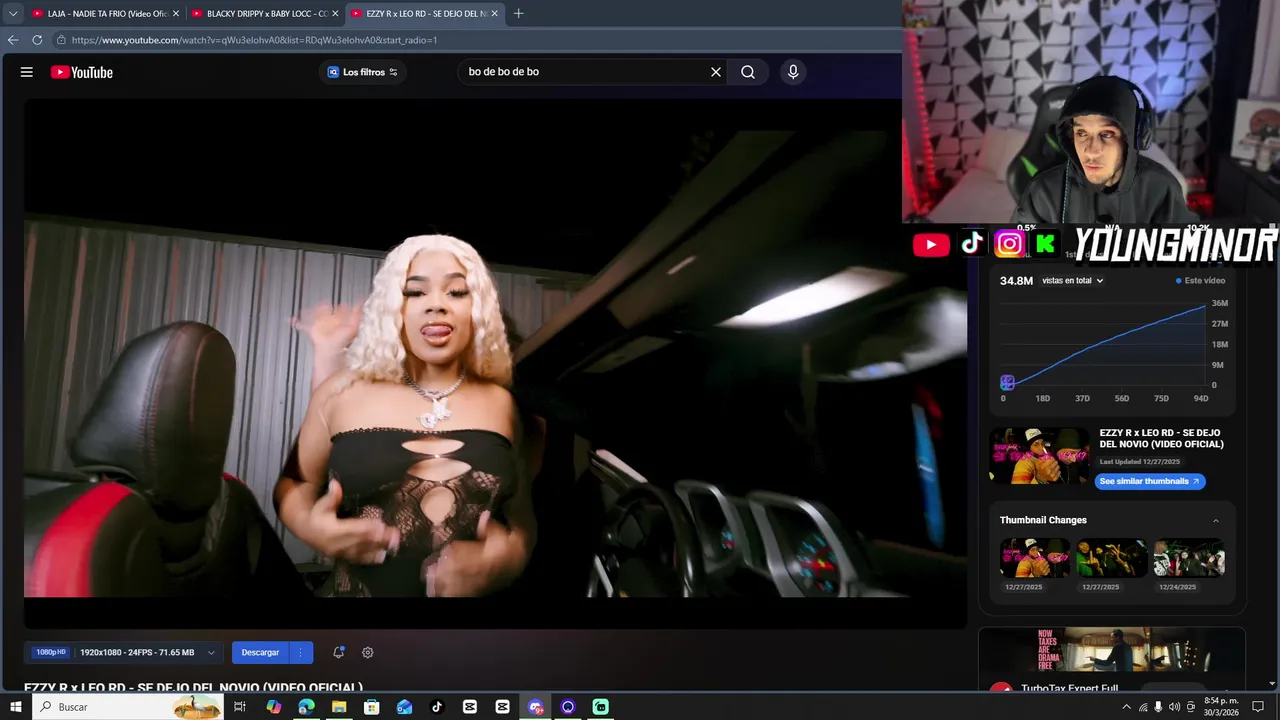This screenshot has height=720, width=1280.
Task: Click the marker at chart start
Action: (x=1007, y=383)
